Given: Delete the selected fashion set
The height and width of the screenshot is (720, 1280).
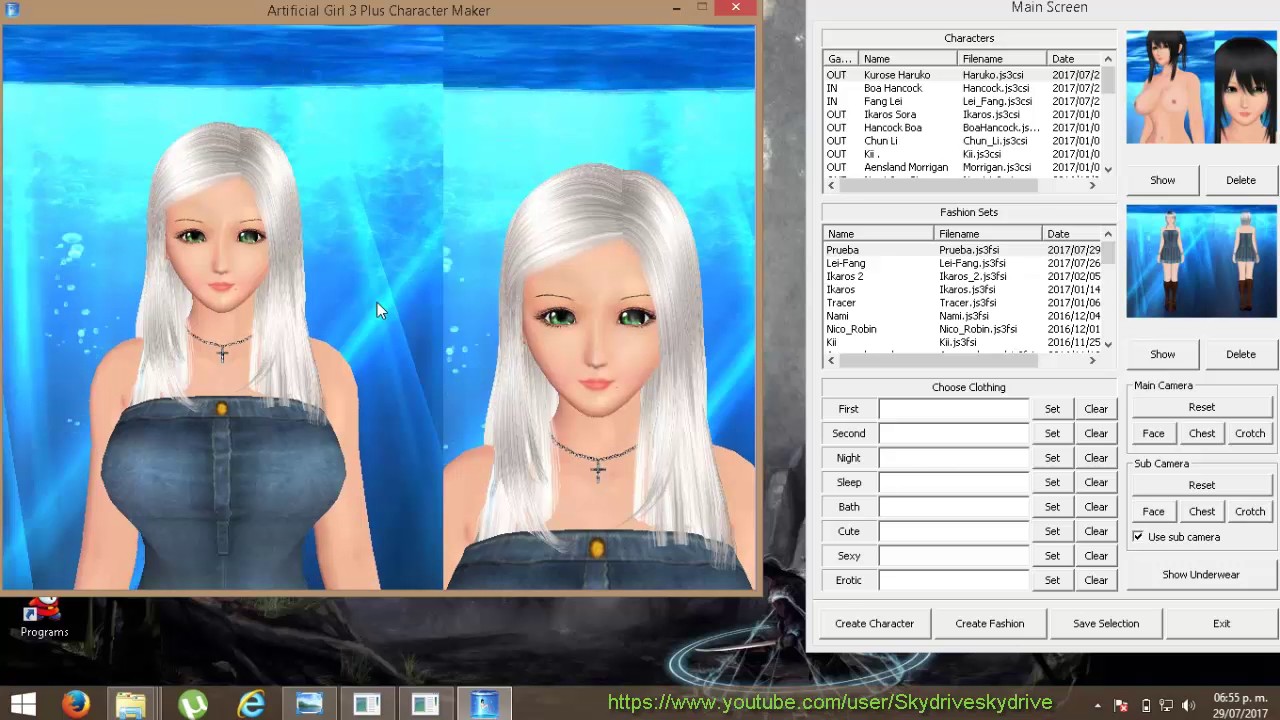Looking at the screenshot, I should pos(1241,354).
